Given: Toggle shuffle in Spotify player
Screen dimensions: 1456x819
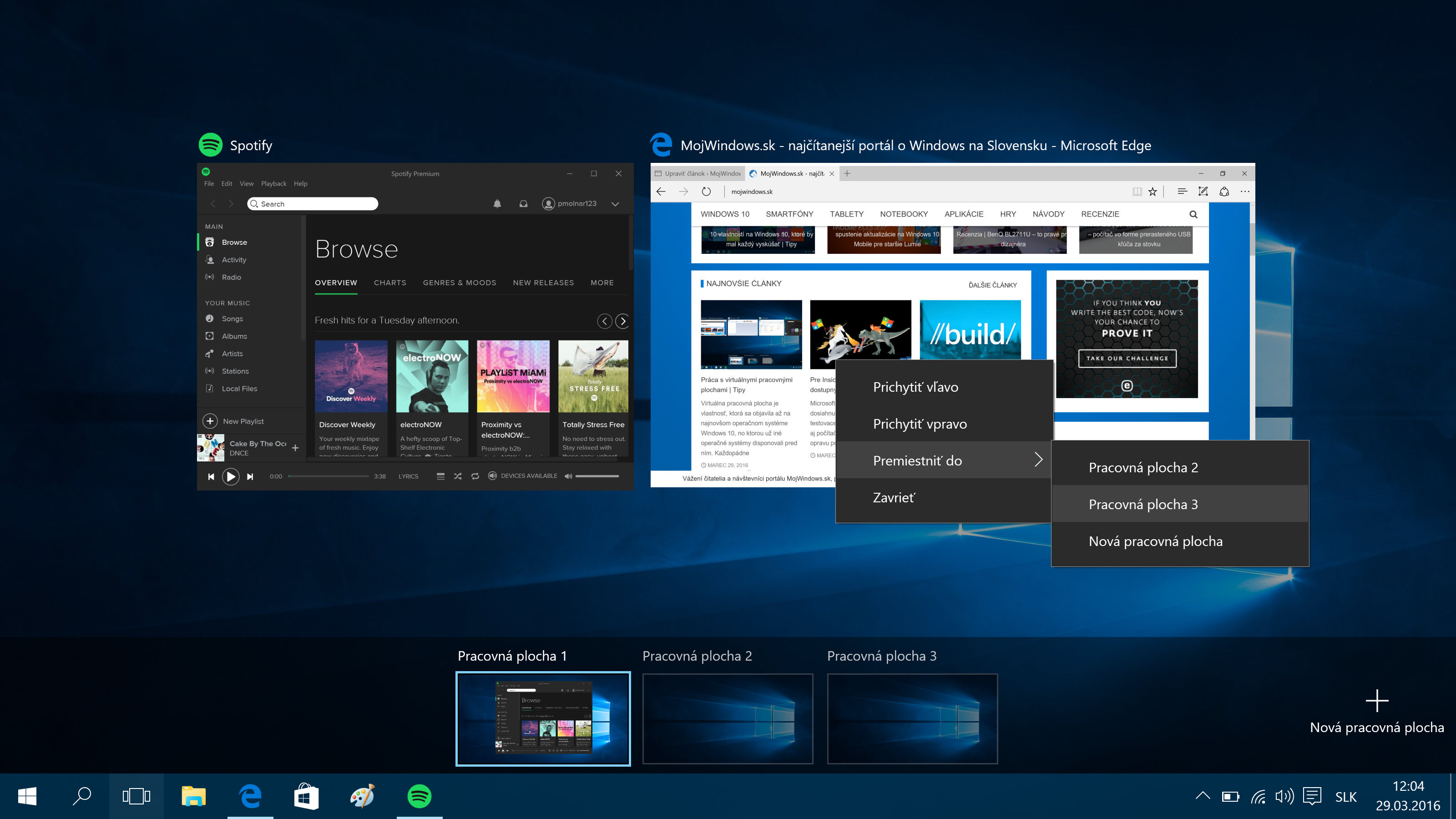Looking at the screenshot, I should point(458,476).
